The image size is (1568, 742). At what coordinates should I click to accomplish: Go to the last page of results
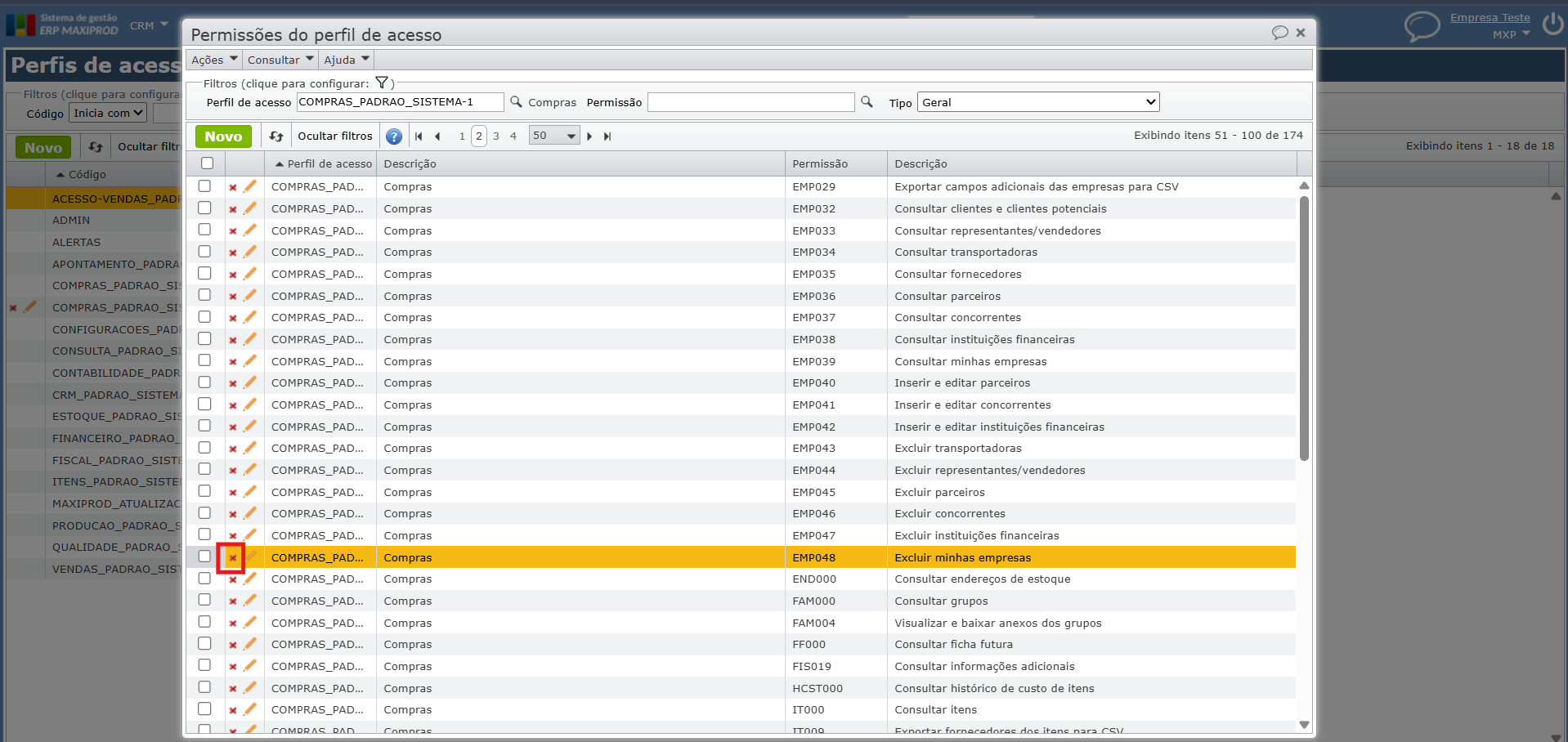607,136
